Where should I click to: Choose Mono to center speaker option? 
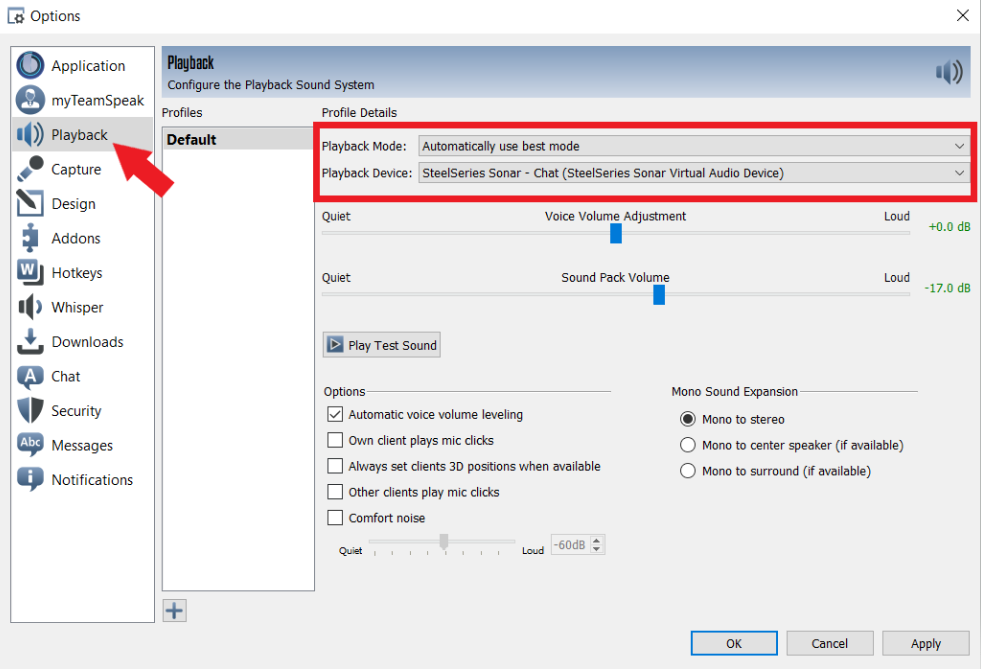click(x=688, y=444)
